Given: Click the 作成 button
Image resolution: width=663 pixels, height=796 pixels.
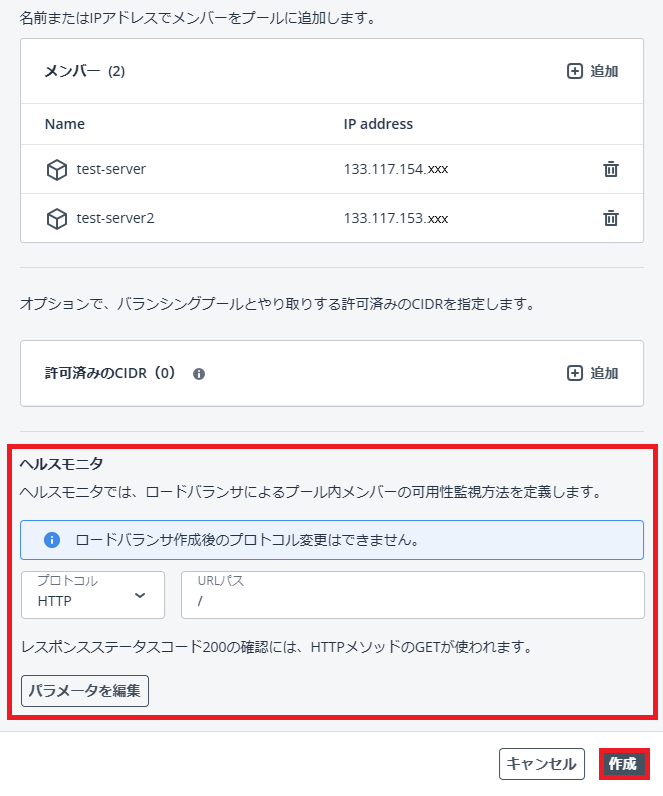Looking at the screenshot, I should coord(623,764).
